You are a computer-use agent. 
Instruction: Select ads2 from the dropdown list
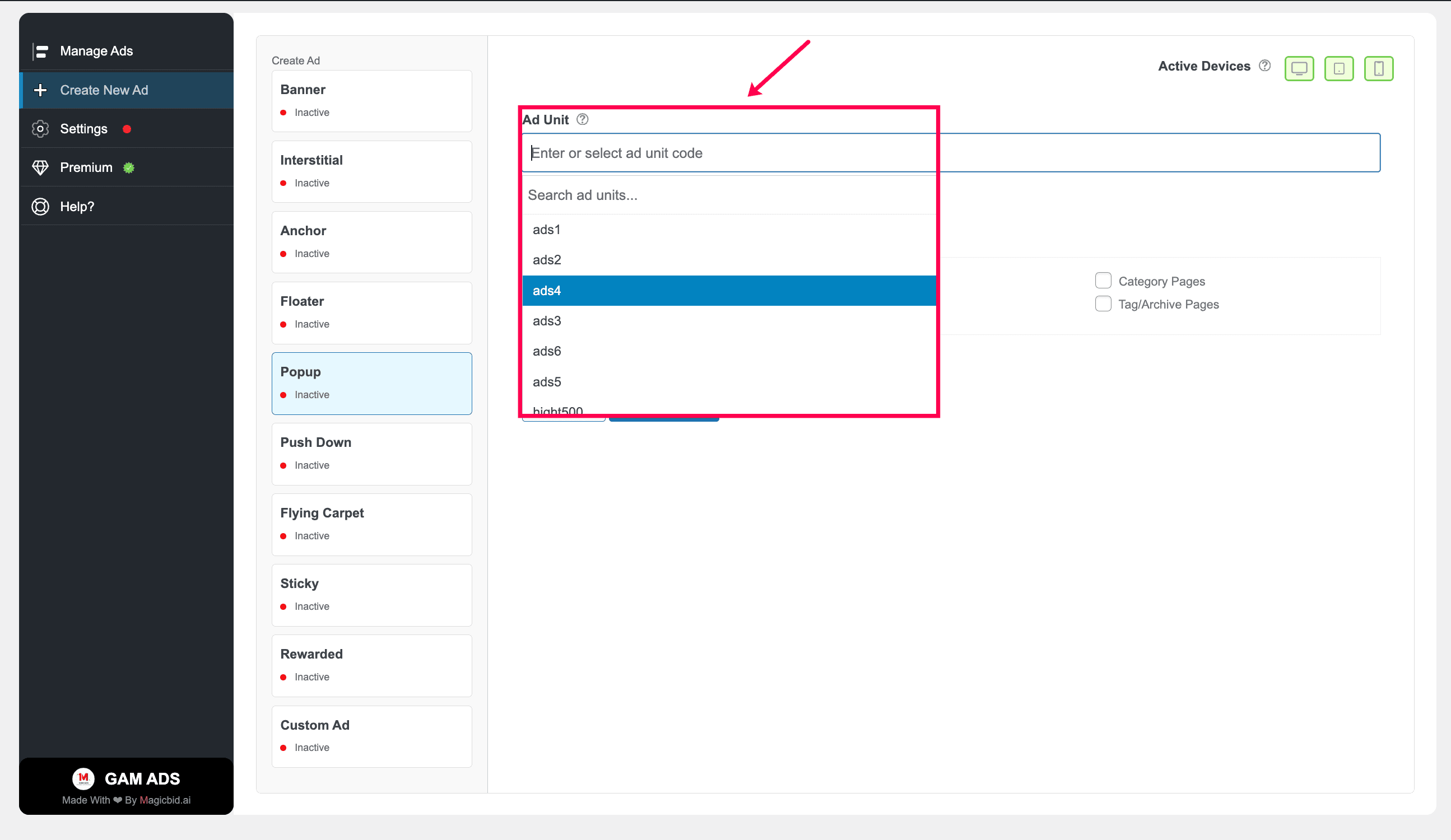(x=729, y=260)
